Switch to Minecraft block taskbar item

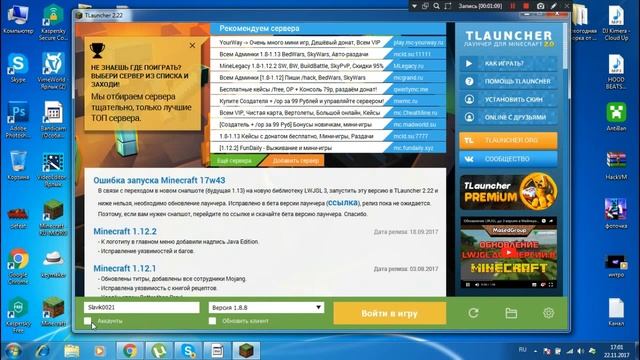(x=247, y=351)
